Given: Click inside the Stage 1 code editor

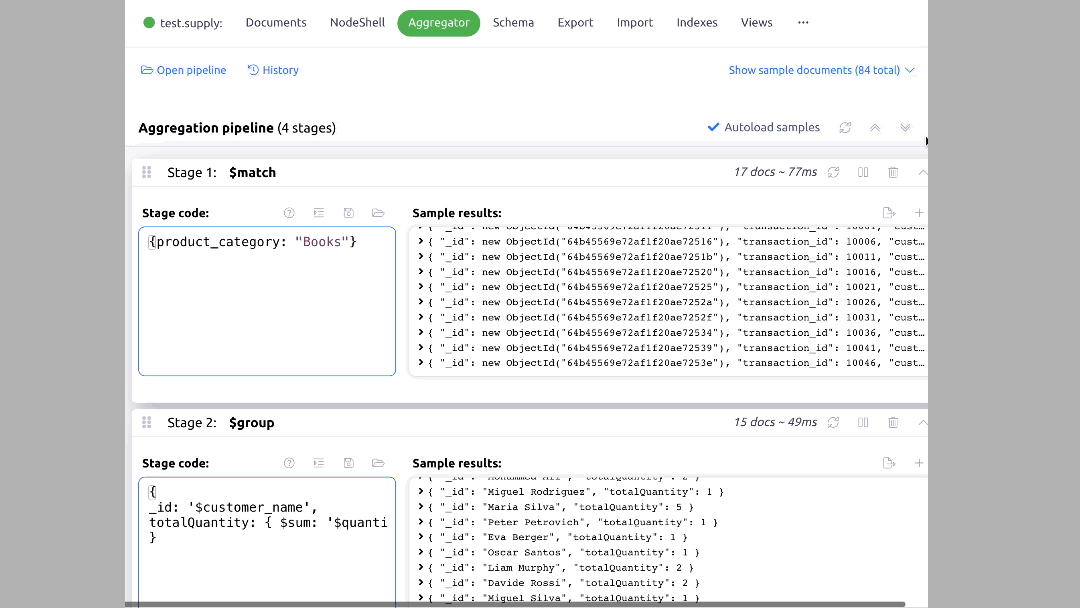Looking at the screenshot, I should coord(266,300).
